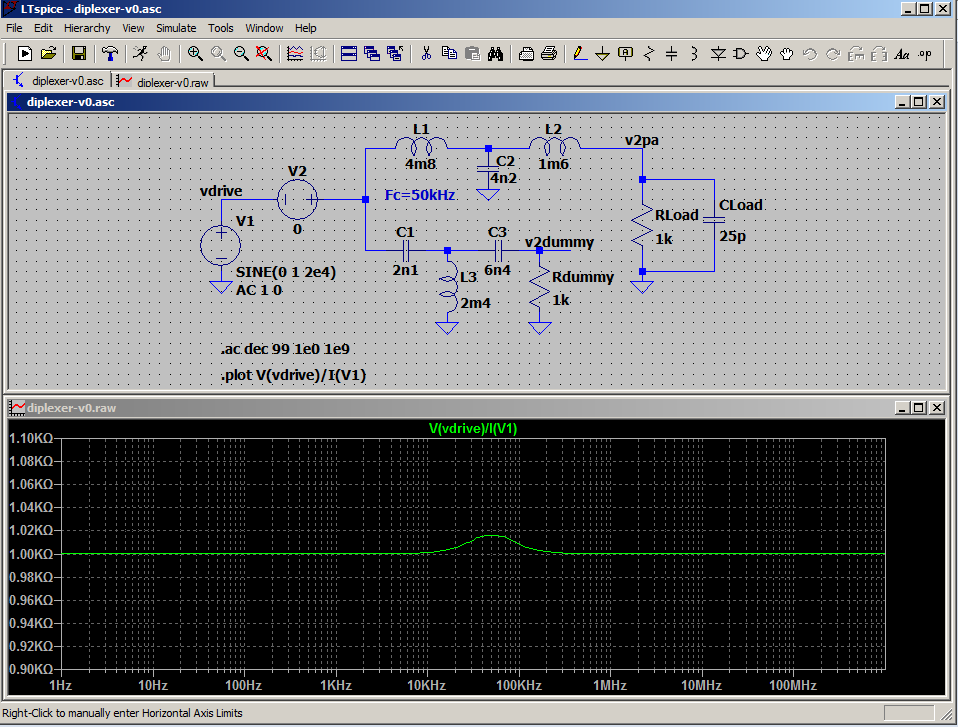958x727 pixels.
Task: Click the .ac dec 99 directive text
Action: tap(286, 350)
